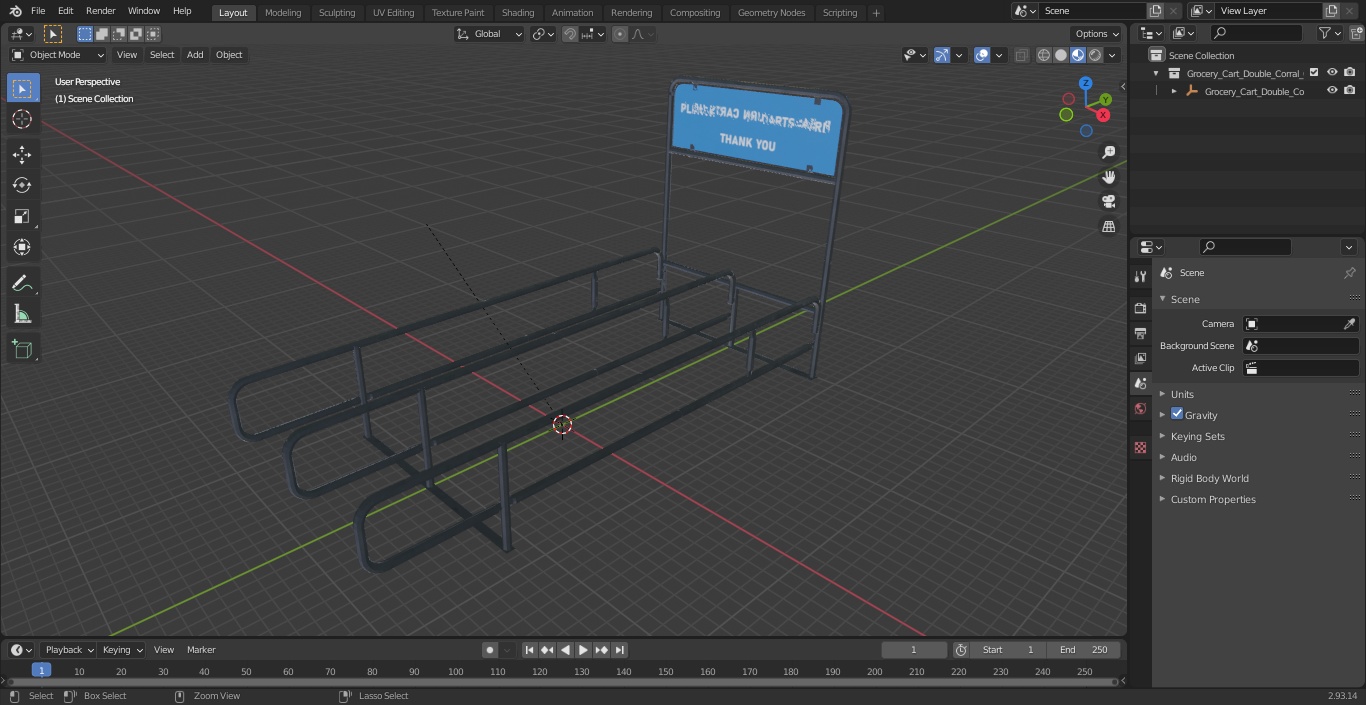Switch to wireframe shading

(1044, 55)
